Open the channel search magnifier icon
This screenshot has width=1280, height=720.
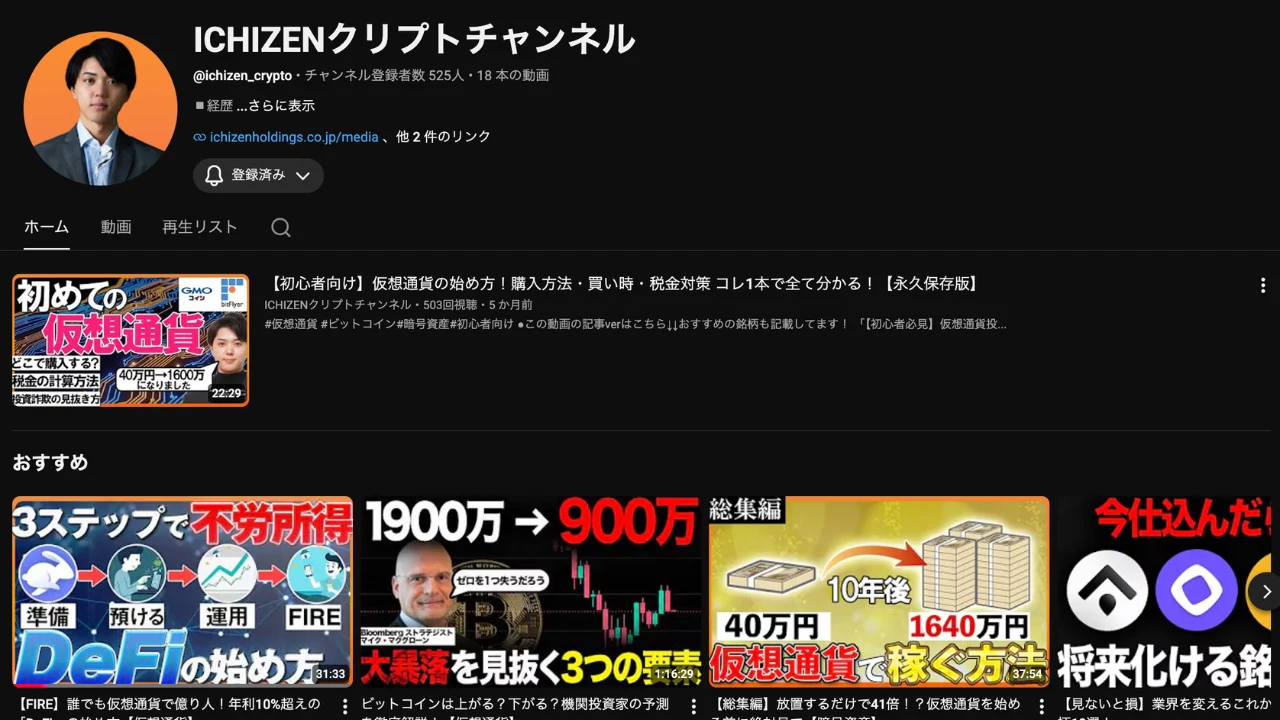click(281, 228)
